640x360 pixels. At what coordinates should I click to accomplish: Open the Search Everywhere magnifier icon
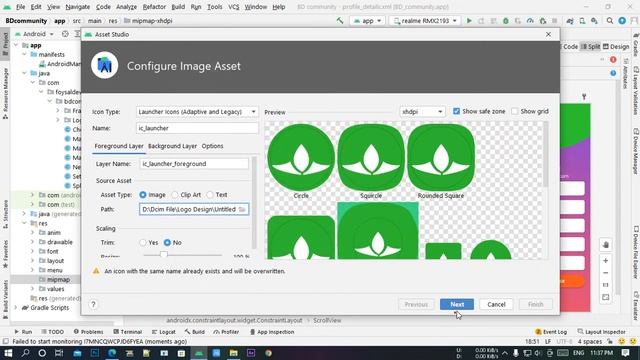[x=610, y=21]
